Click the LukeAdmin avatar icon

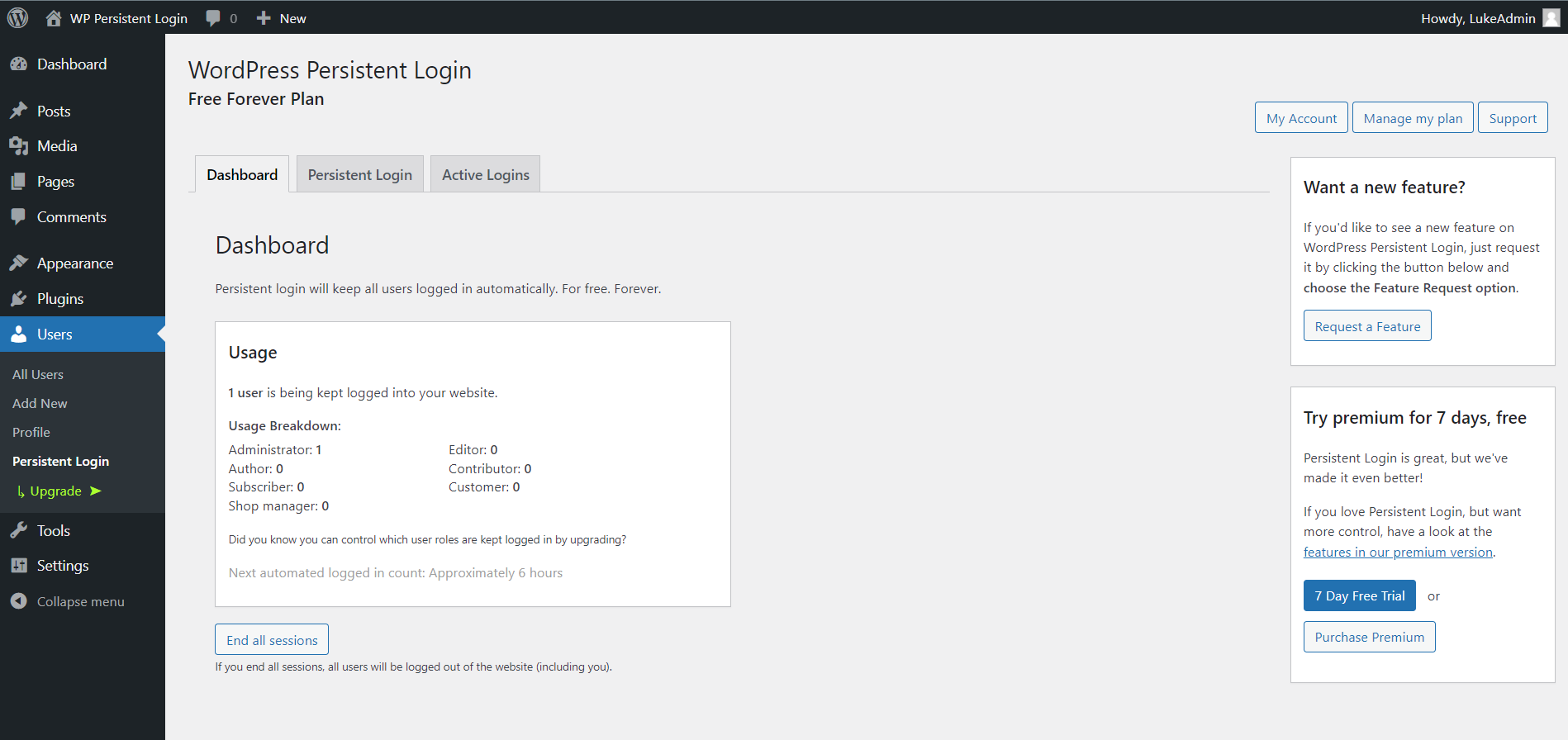tap(1551, 18)
